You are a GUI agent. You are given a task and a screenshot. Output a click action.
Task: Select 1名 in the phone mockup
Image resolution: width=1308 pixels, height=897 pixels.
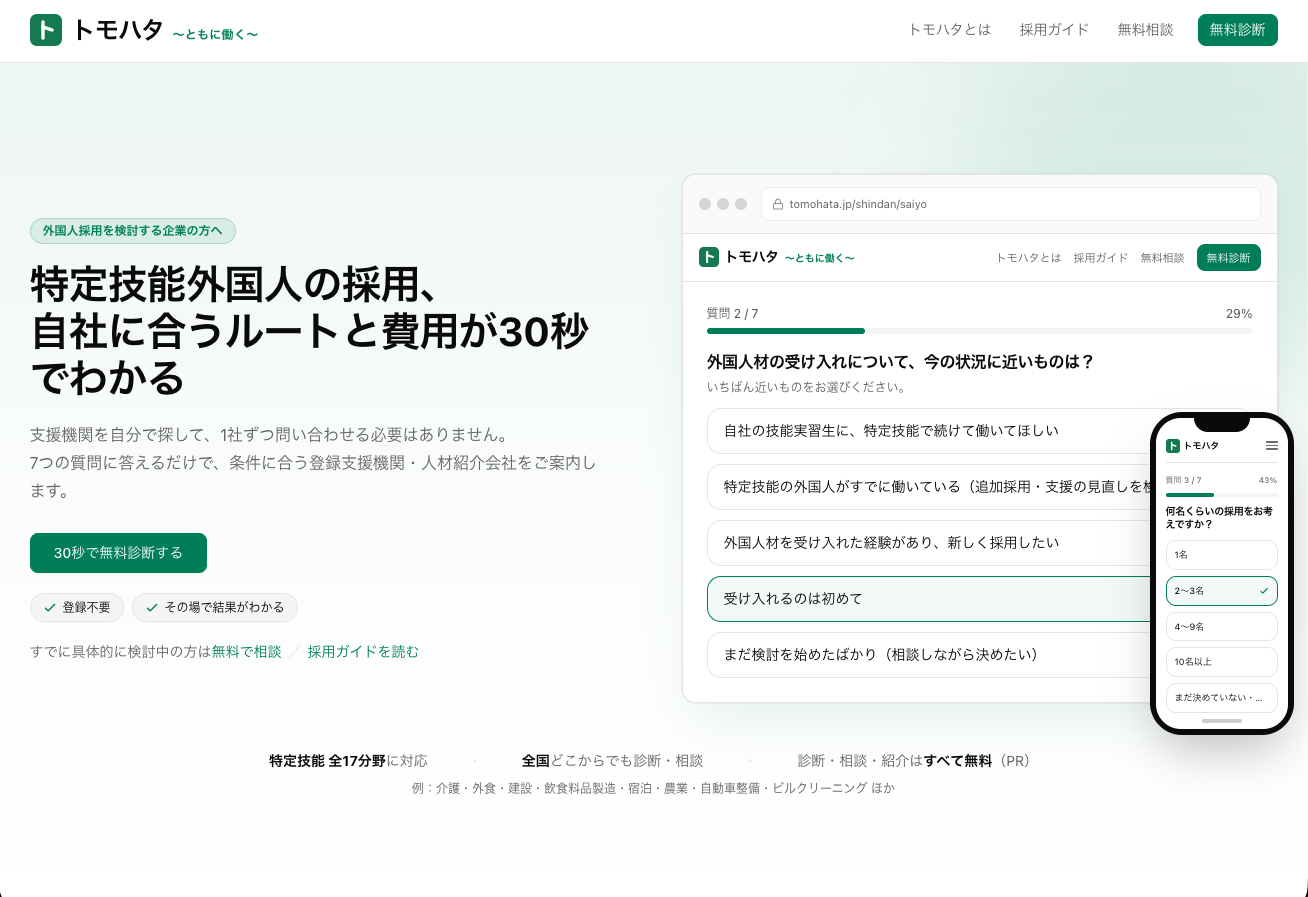(x=1221, y=555)
